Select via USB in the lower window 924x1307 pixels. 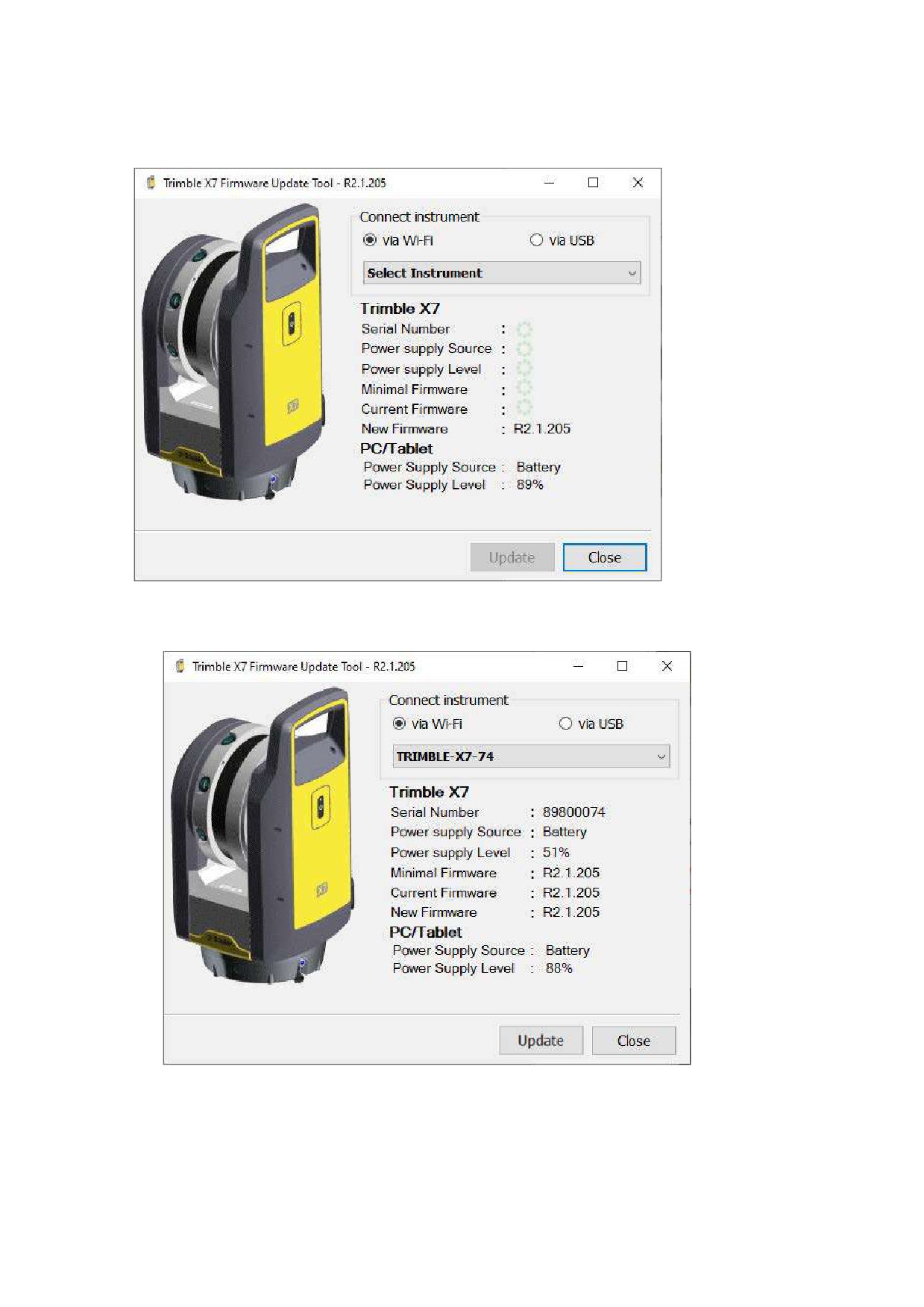tap(591, 724)
